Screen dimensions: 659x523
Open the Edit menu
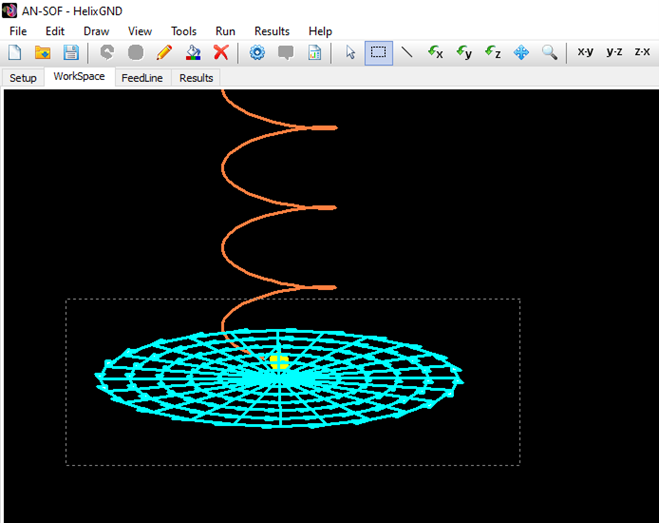pos(55,31)
